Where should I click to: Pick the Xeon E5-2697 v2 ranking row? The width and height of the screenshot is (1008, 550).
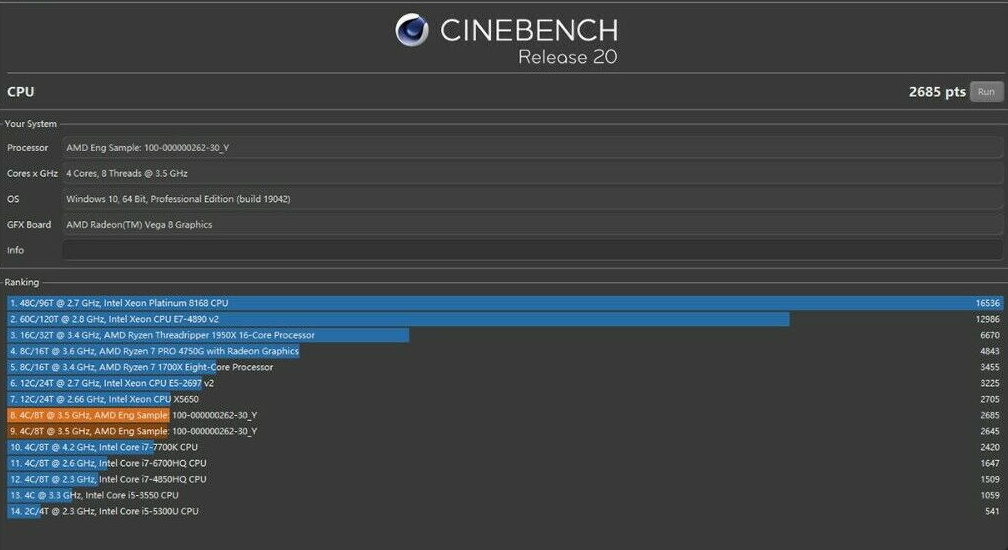coord(505,383)
